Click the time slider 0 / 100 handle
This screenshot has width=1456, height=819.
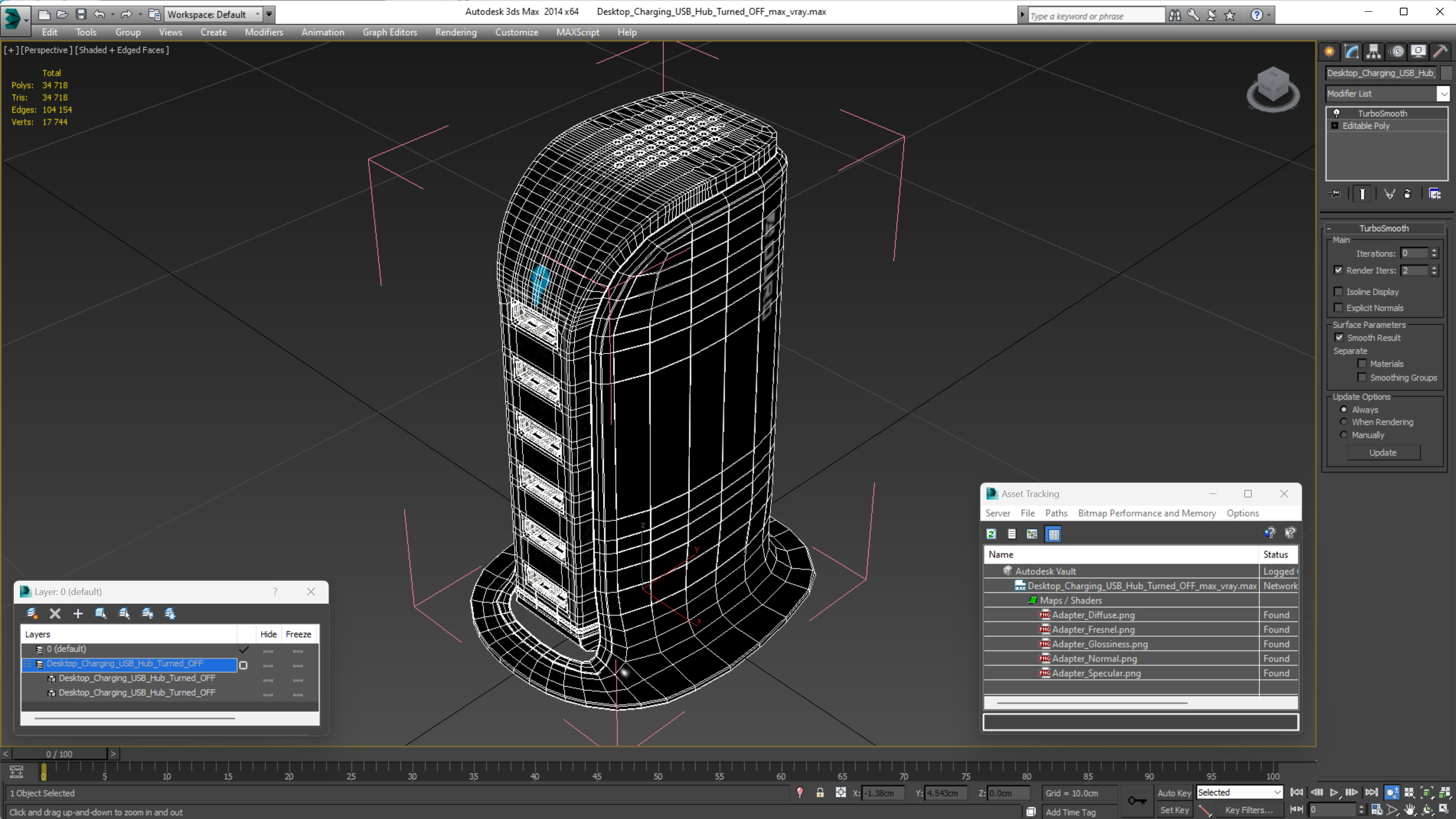[59, 754]
